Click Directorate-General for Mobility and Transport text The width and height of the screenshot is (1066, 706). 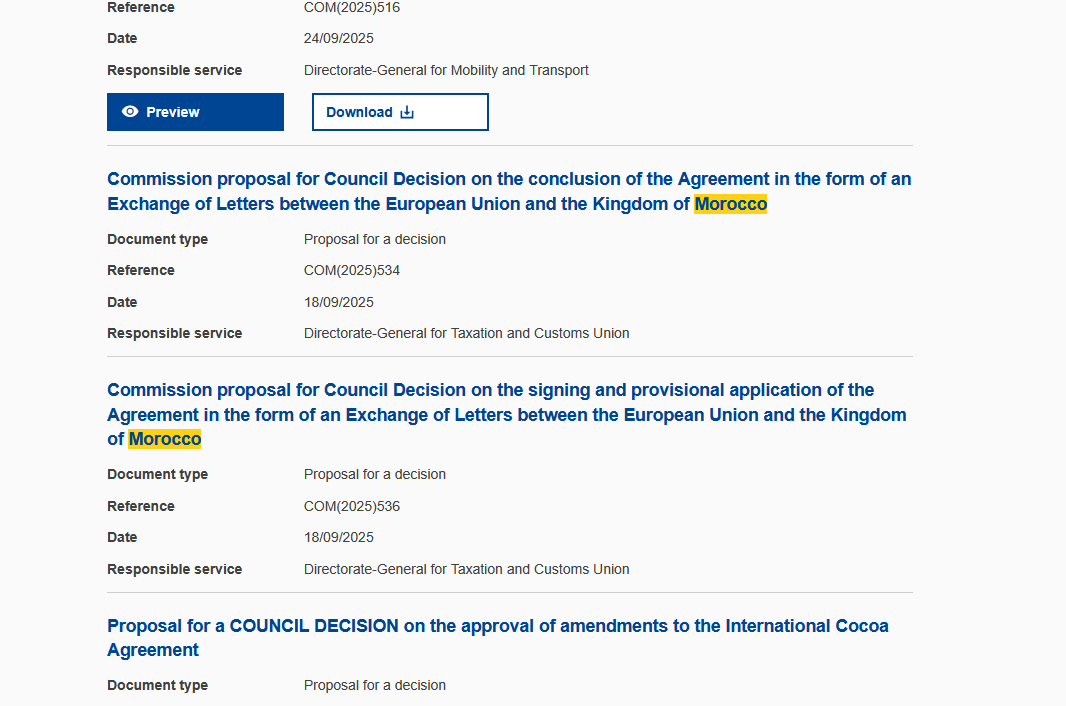pyautogui.click(x=446, y=71)
